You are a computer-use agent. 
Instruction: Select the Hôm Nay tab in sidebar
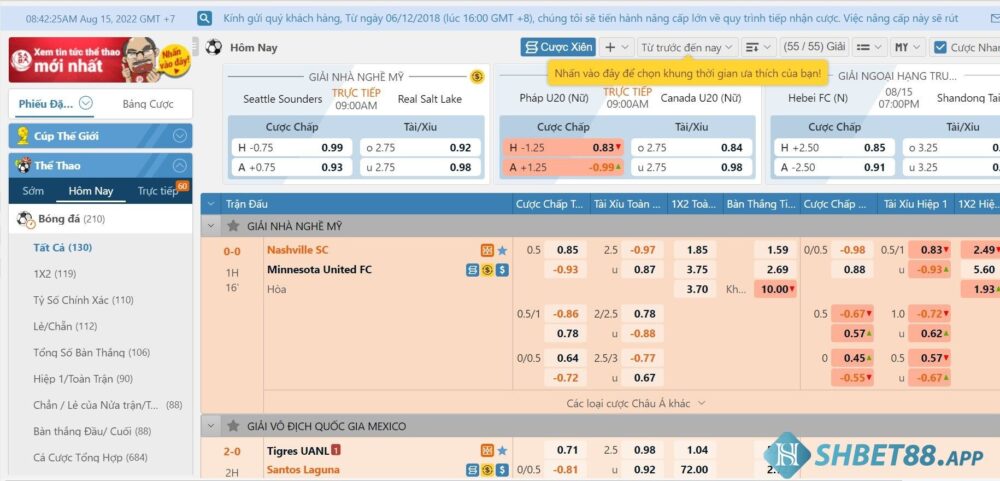(91, 191)
